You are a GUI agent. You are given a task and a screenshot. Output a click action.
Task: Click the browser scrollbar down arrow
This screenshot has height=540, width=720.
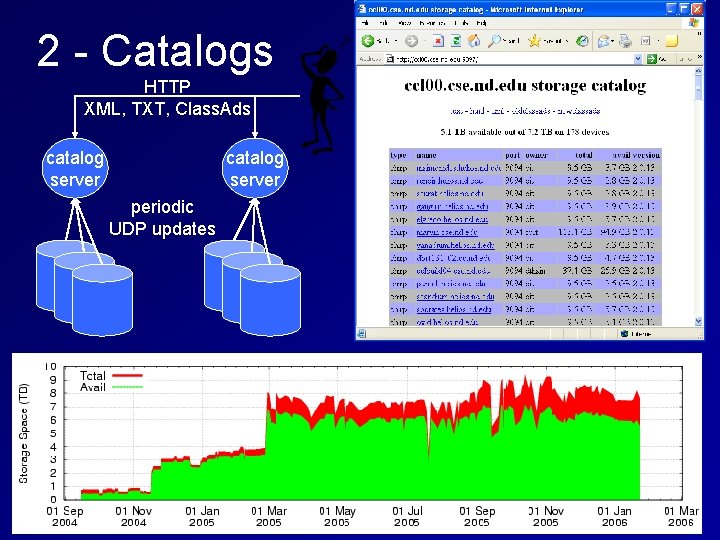[x=698, y=321]
